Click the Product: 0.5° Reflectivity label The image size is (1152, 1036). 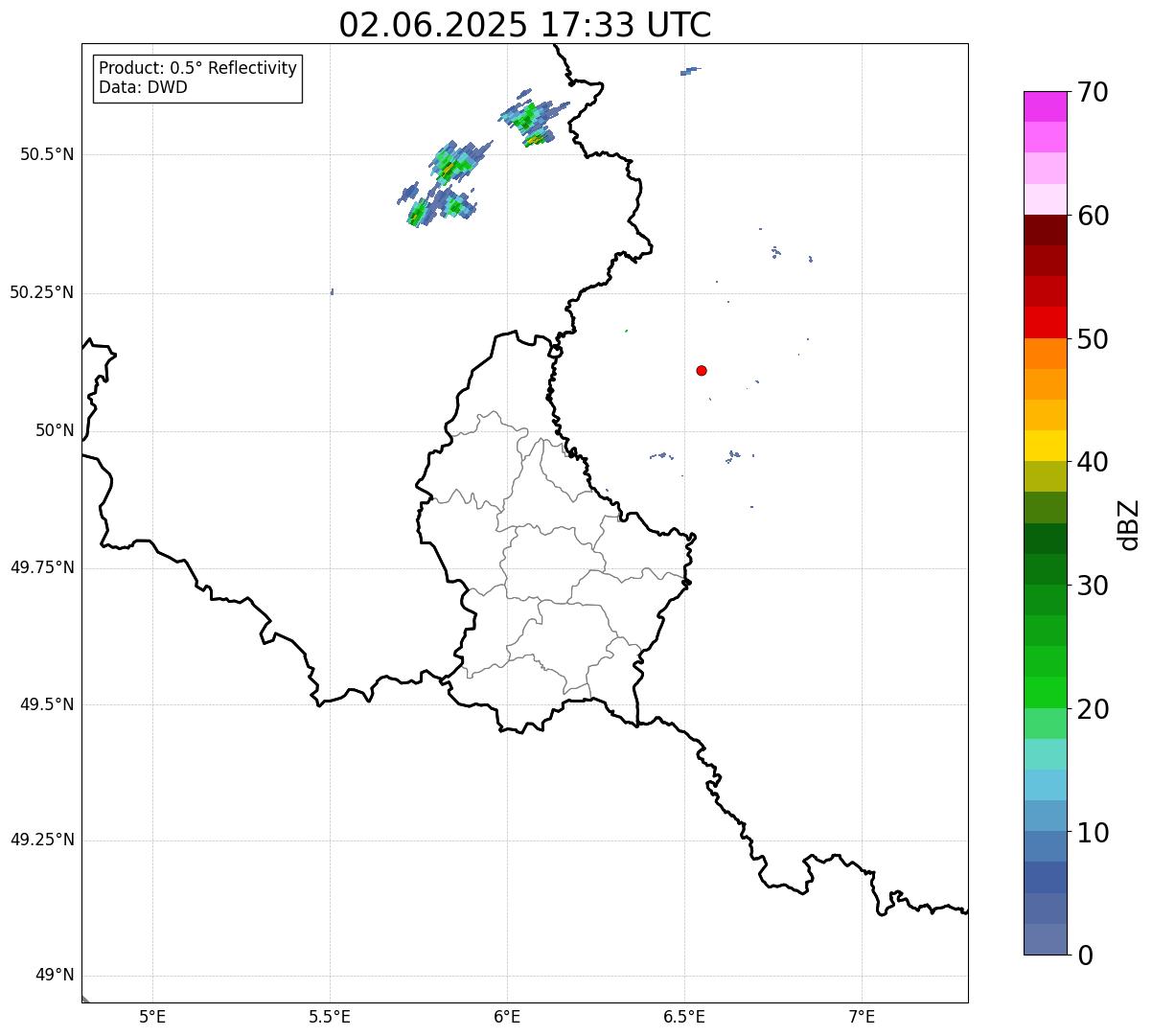click(197, 69)
